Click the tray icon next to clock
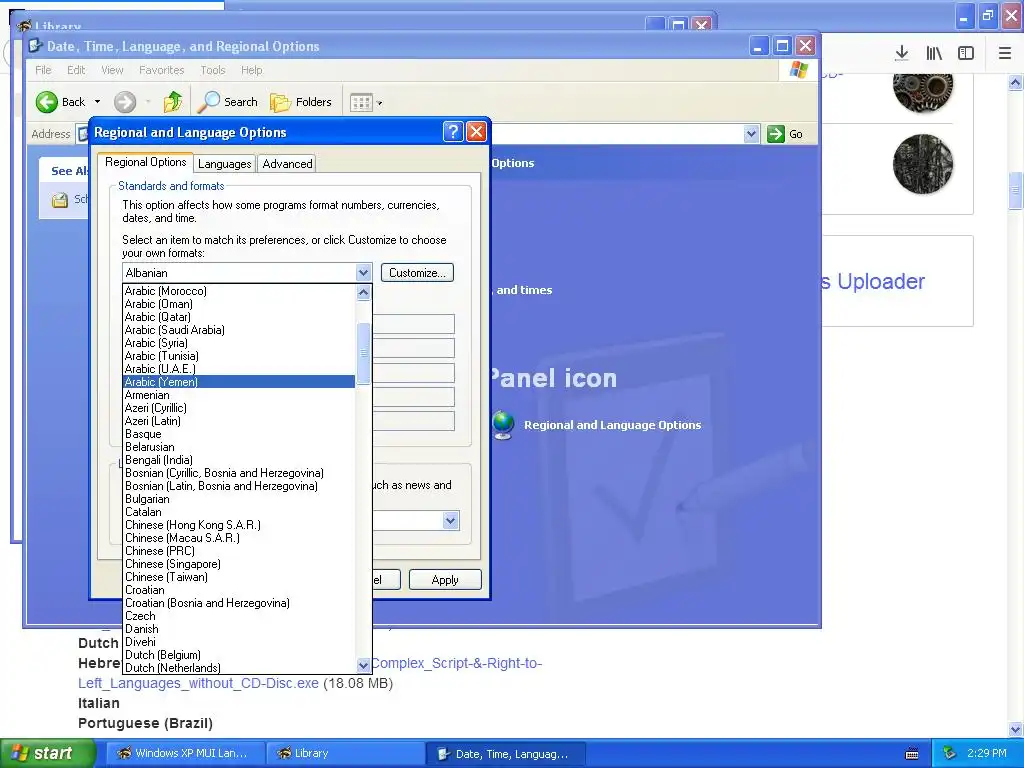This screenshot has height=768, width=1024. (949, 754)
